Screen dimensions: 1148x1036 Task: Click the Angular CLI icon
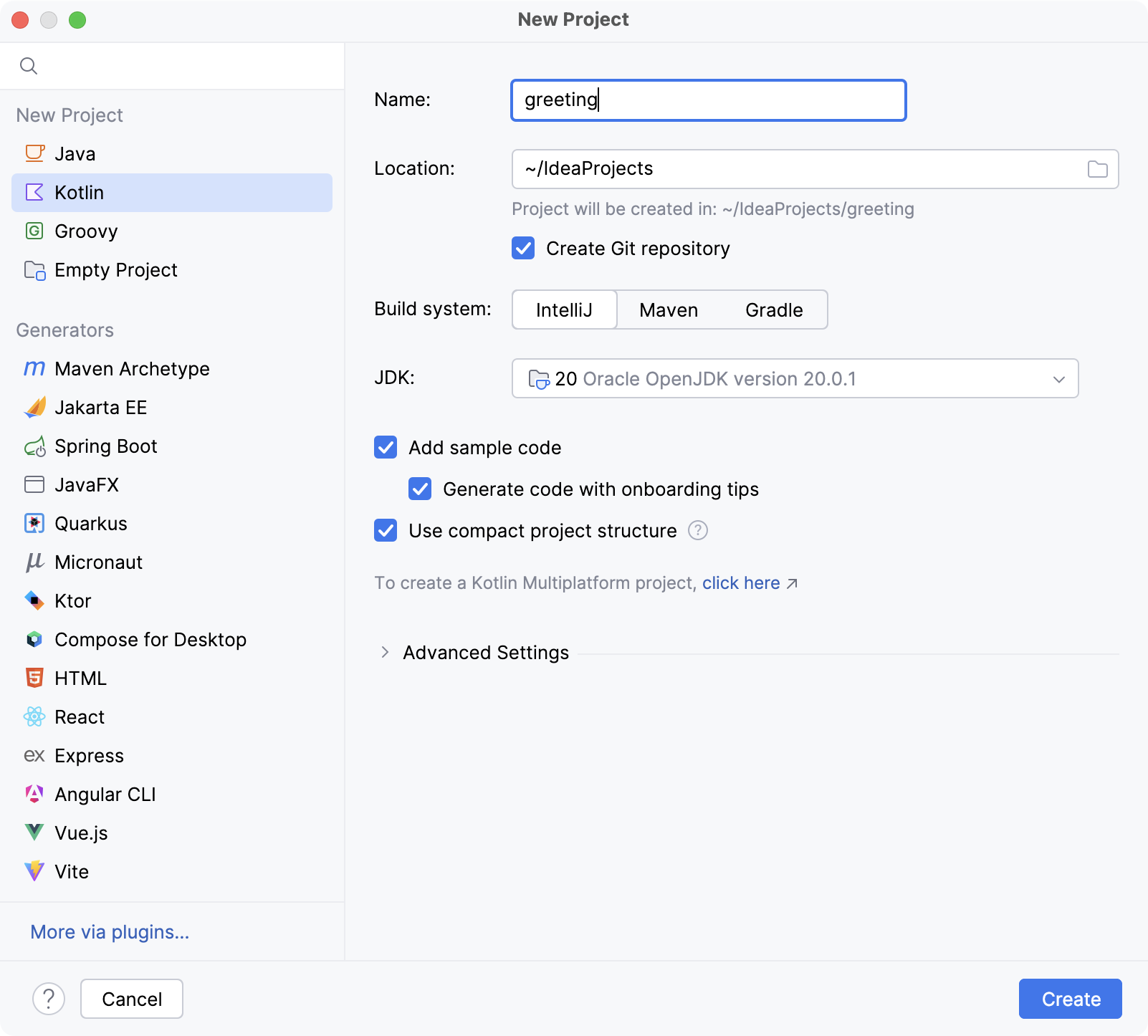pos(34,794)
